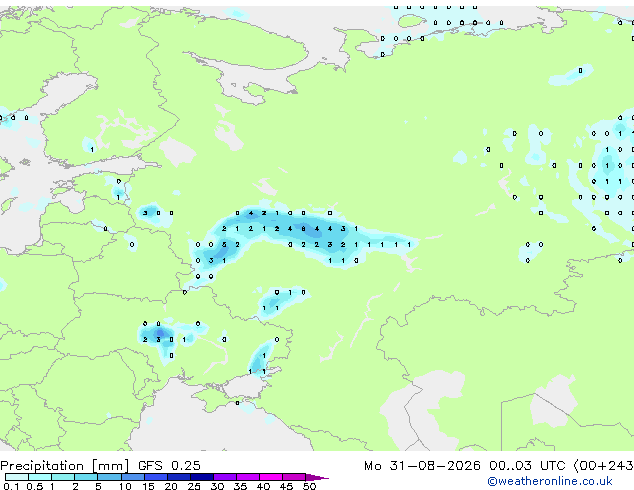The width and height of the screenshot is (634, 490).
Task: Pick the 15–20 mm legend swatch
Action: 155,477
